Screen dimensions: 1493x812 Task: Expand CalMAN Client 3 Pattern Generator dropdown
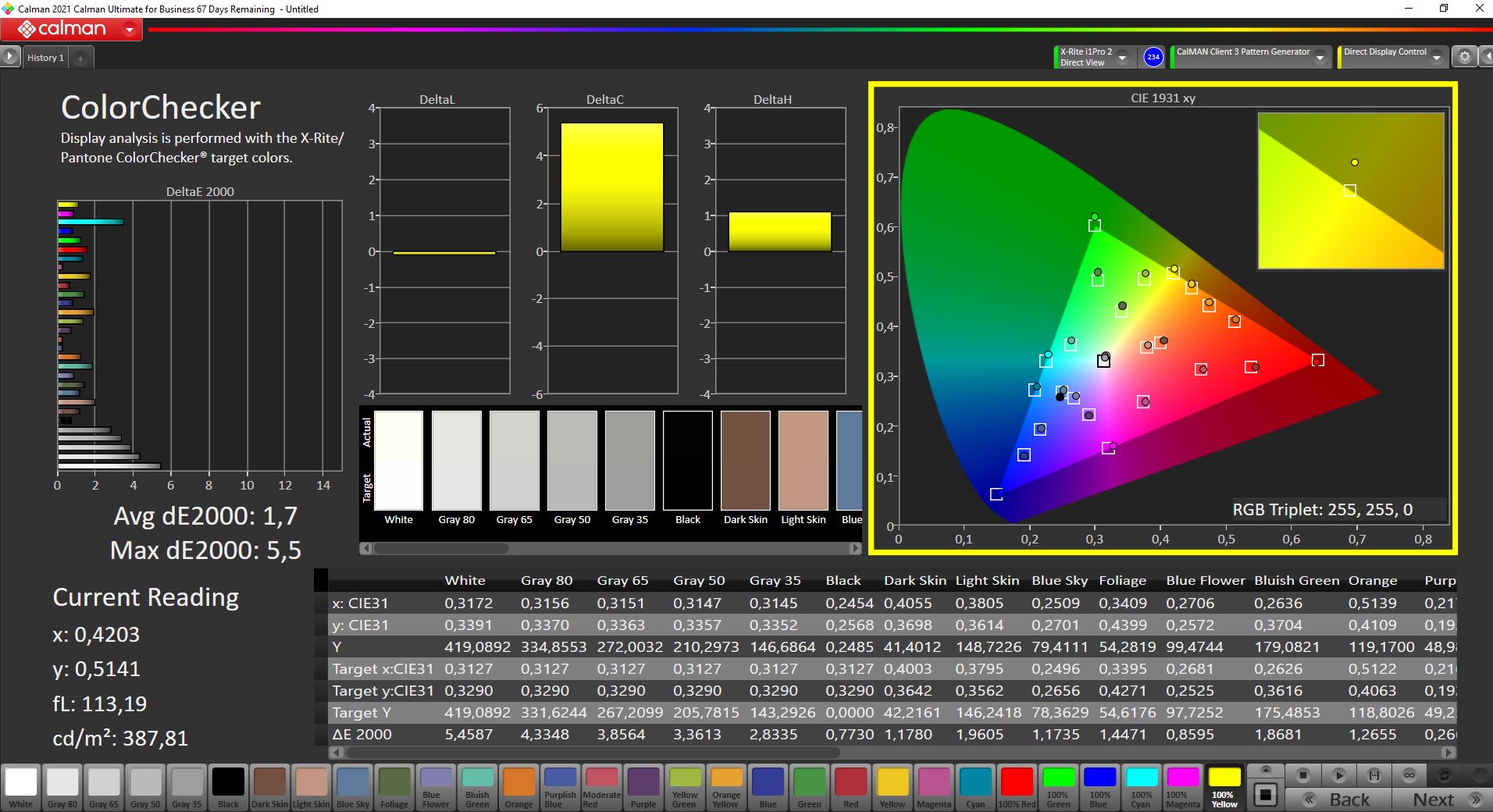pyautogui.click(x=1320, y=57)
